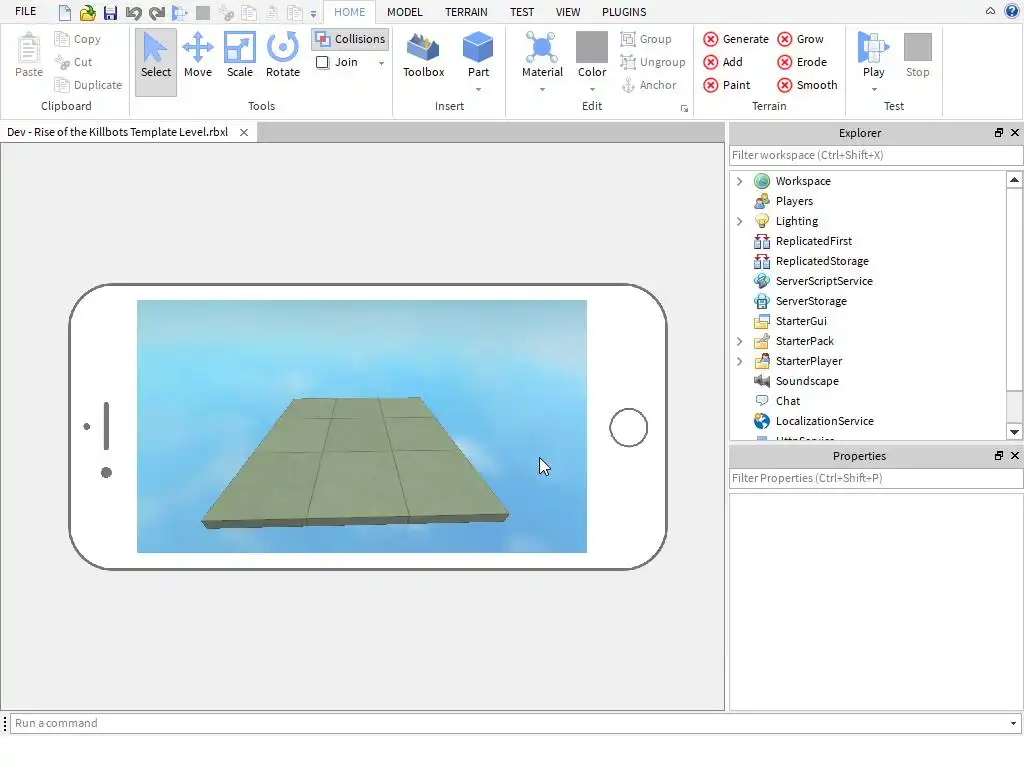Click the Cut button
The image size is (1024, 768).
click(x=73, y=62)
